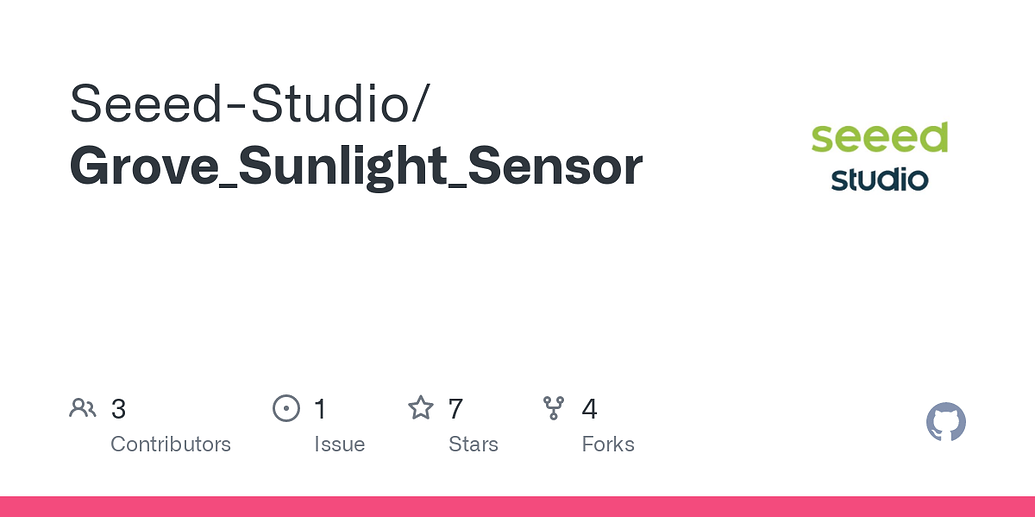This screenshot has width=1035, height=517.
Task: Click the green seeed logo wordmark
Action: (880, 137)
